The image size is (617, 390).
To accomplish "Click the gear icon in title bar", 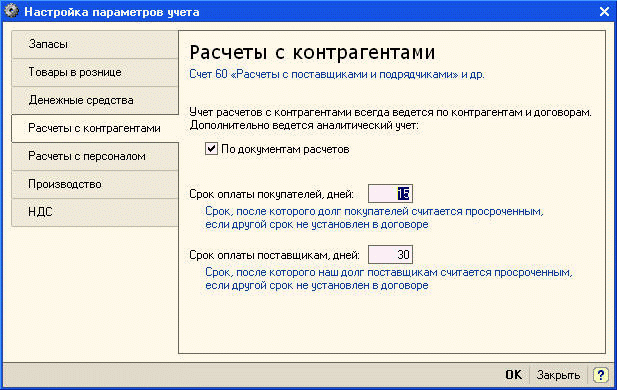I will tap(11, 11).
